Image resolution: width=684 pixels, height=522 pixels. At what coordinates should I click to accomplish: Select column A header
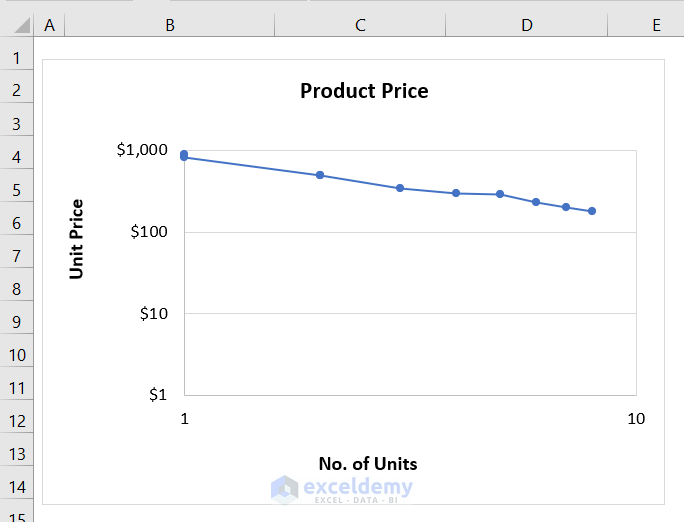(49, 25)
